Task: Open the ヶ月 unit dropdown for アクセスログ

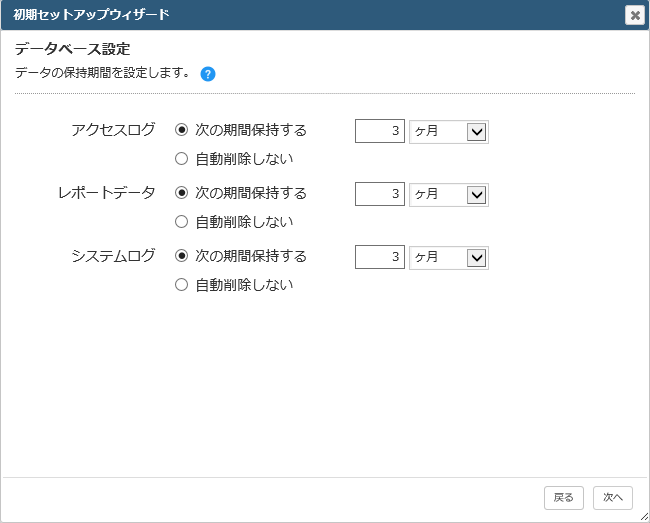Action: (x=449, y=132)
